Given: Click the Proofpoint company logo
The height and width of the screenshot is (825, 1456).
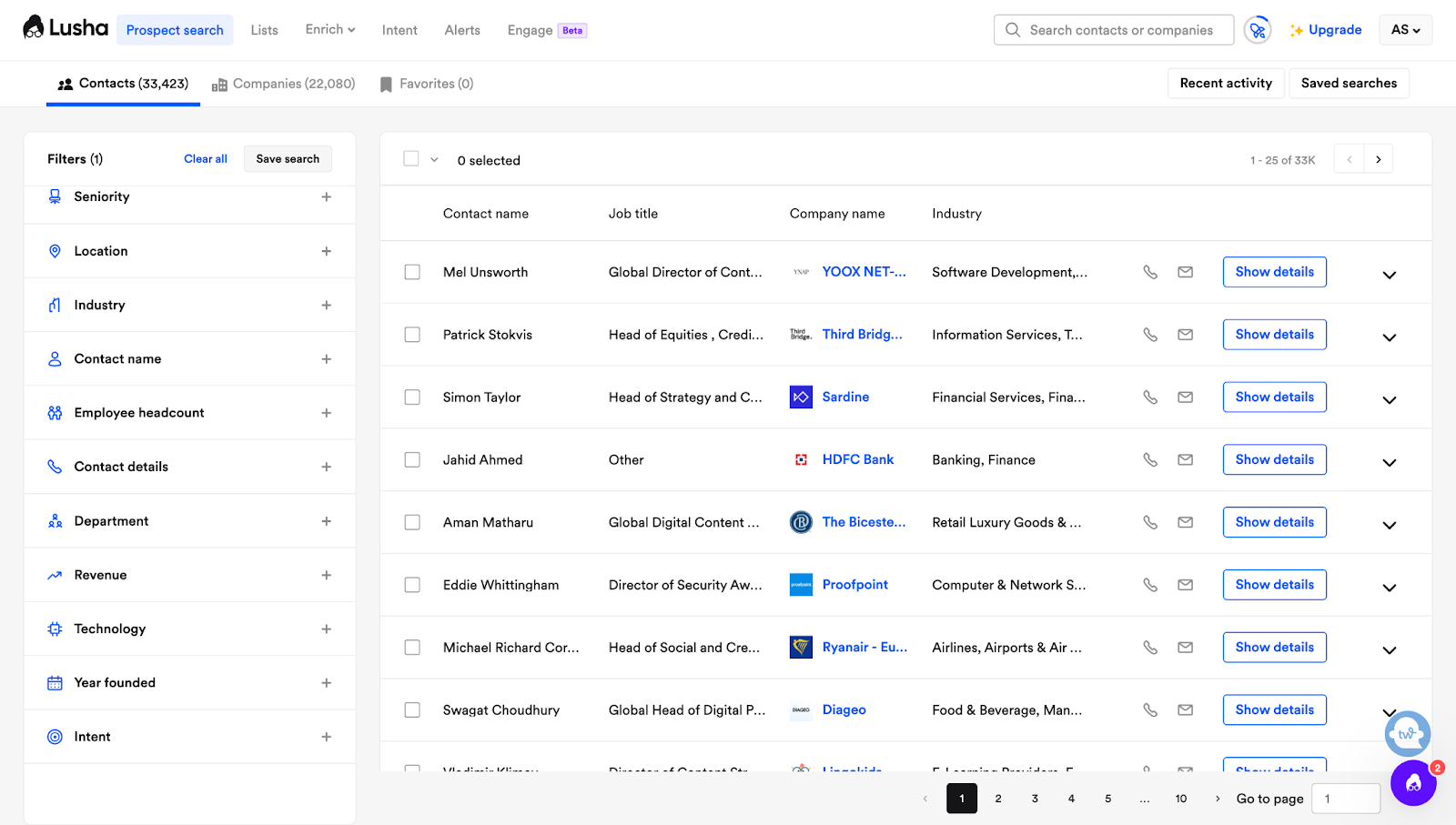Looking at the screenshot, I should point(801,585).
